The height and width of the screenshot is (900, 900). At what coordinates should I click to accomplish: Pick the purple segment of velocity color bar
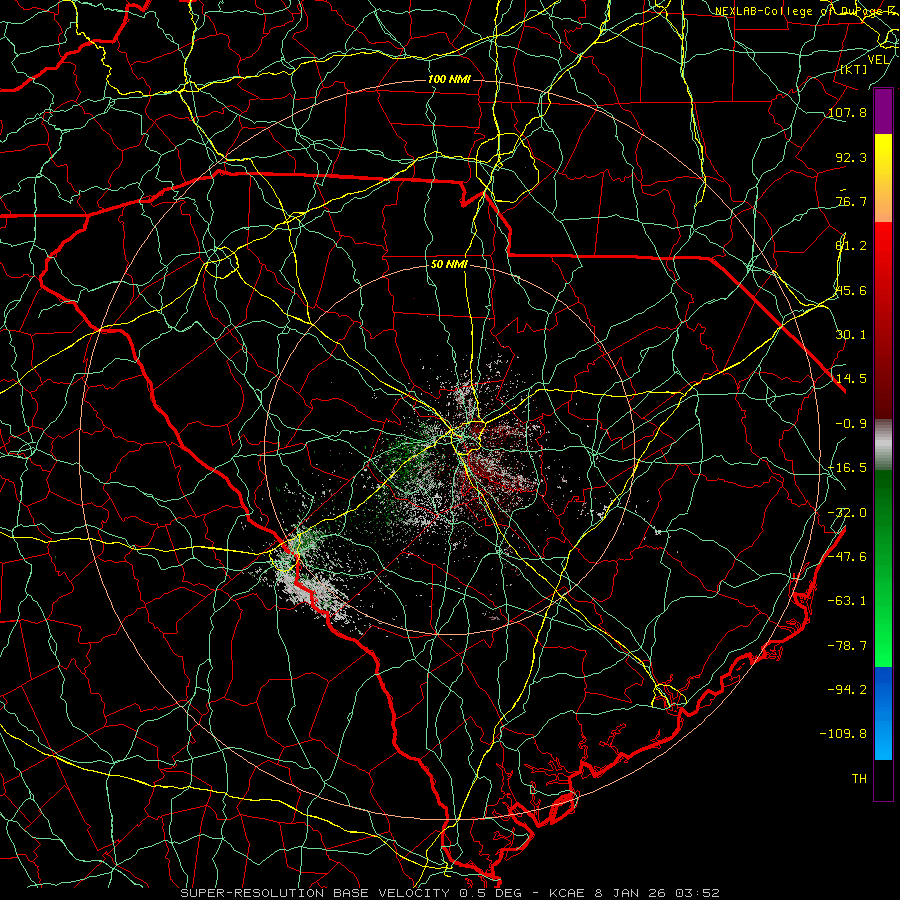point(883,111)
